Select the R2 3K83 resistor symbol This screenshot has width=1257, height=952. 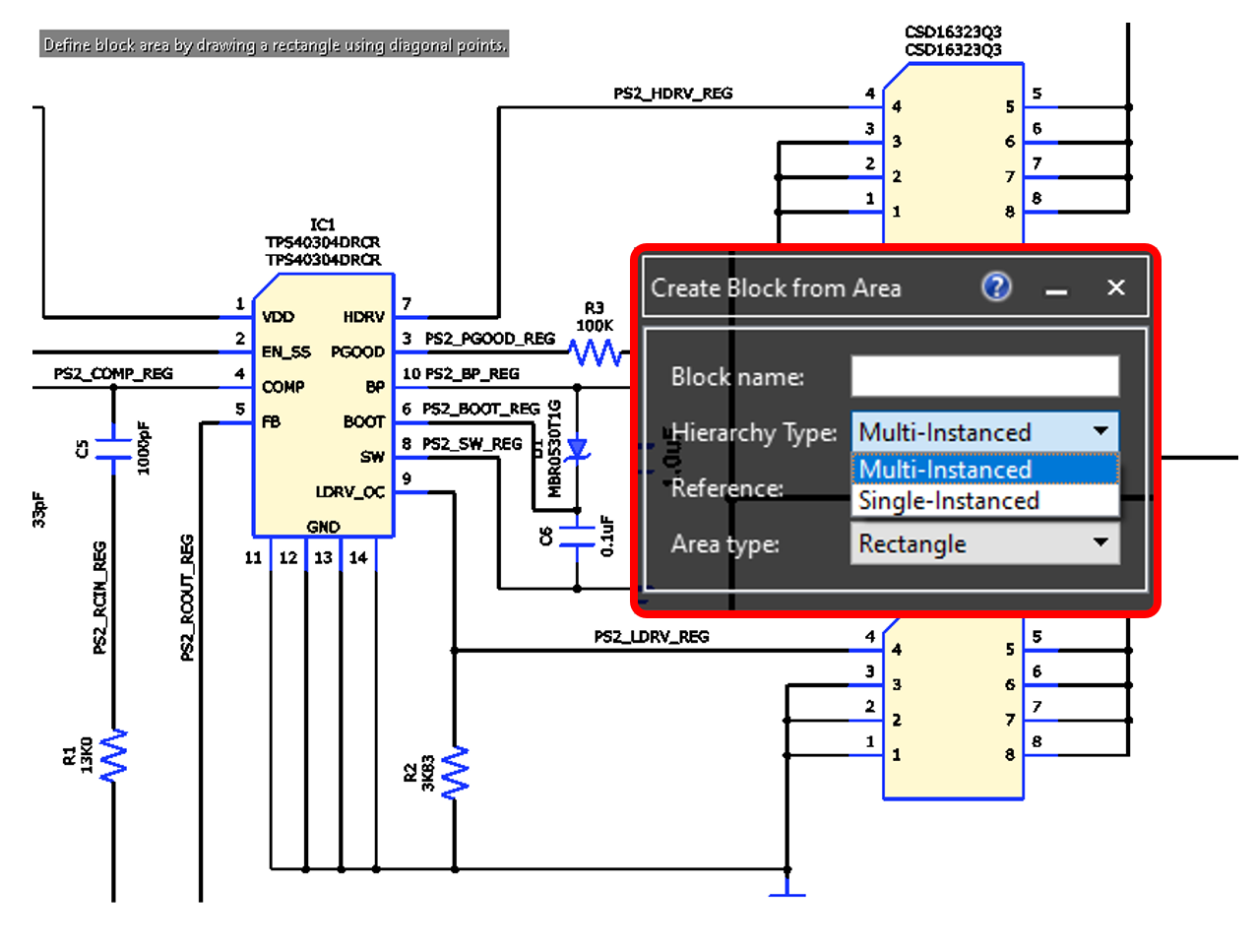tap(455, 772)
